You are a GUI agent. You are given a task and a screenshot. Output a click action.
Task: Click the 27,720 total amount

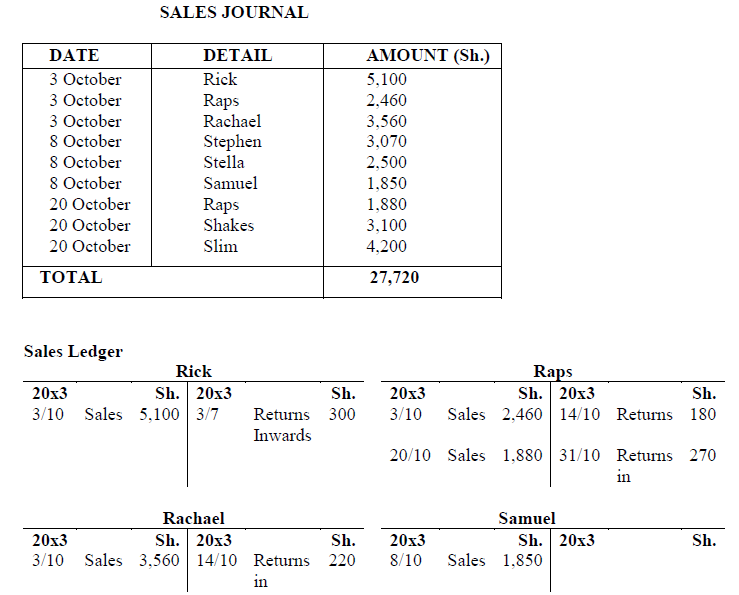coord(394,278)
